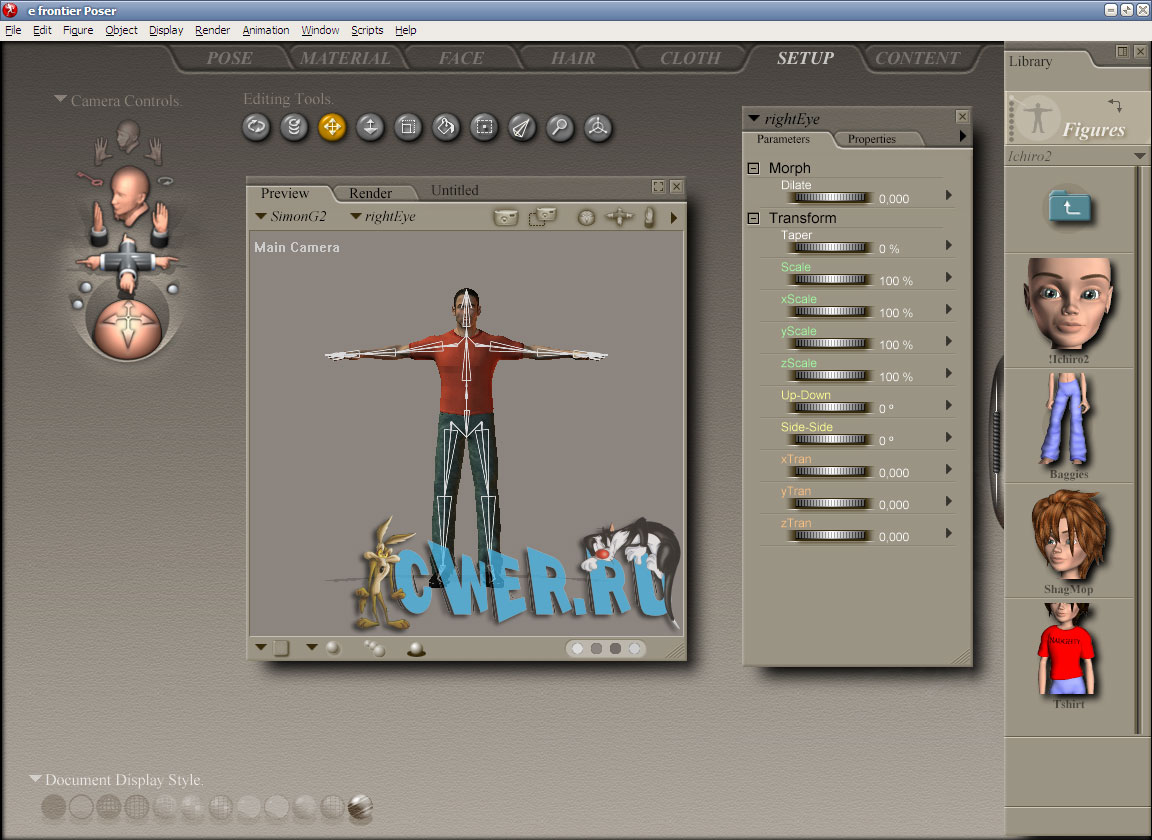Click the red key animating toggle

tap(92, 182)
